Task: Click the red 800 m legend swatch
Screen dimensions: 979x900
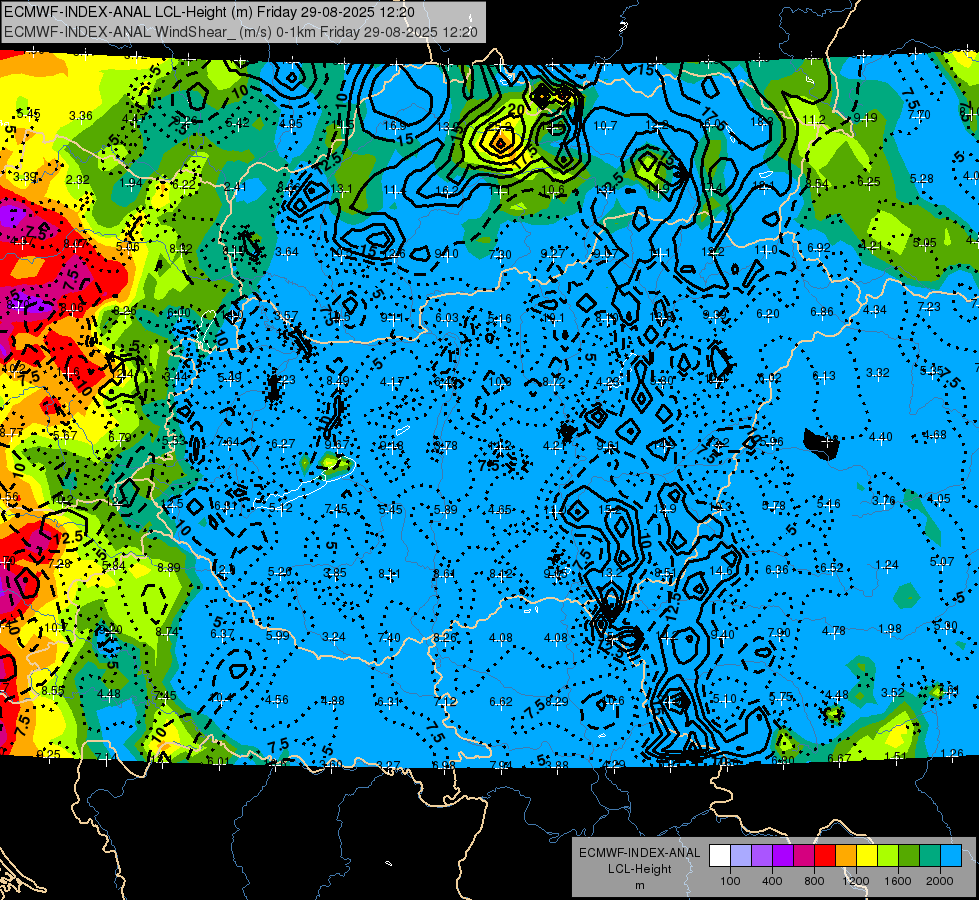Action: pyautogui.click(x=825, y=856)
